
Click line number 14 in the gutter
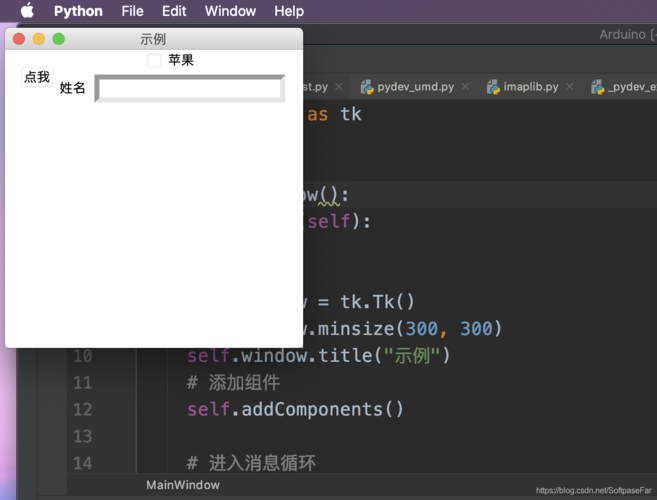click(x=83, y=463)
